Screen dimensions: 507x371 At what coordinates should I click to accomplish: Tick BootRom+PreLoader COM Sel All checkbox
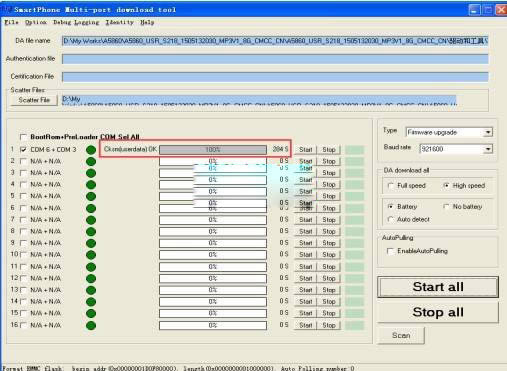coord(23,137)
